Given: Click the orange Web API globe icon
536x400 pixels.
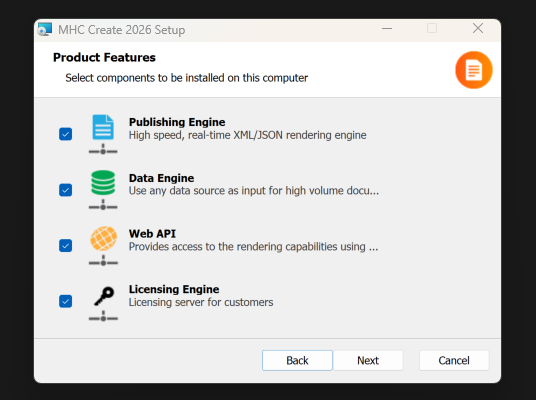Looking at the screenshot, I should click(x=104, y=238).
